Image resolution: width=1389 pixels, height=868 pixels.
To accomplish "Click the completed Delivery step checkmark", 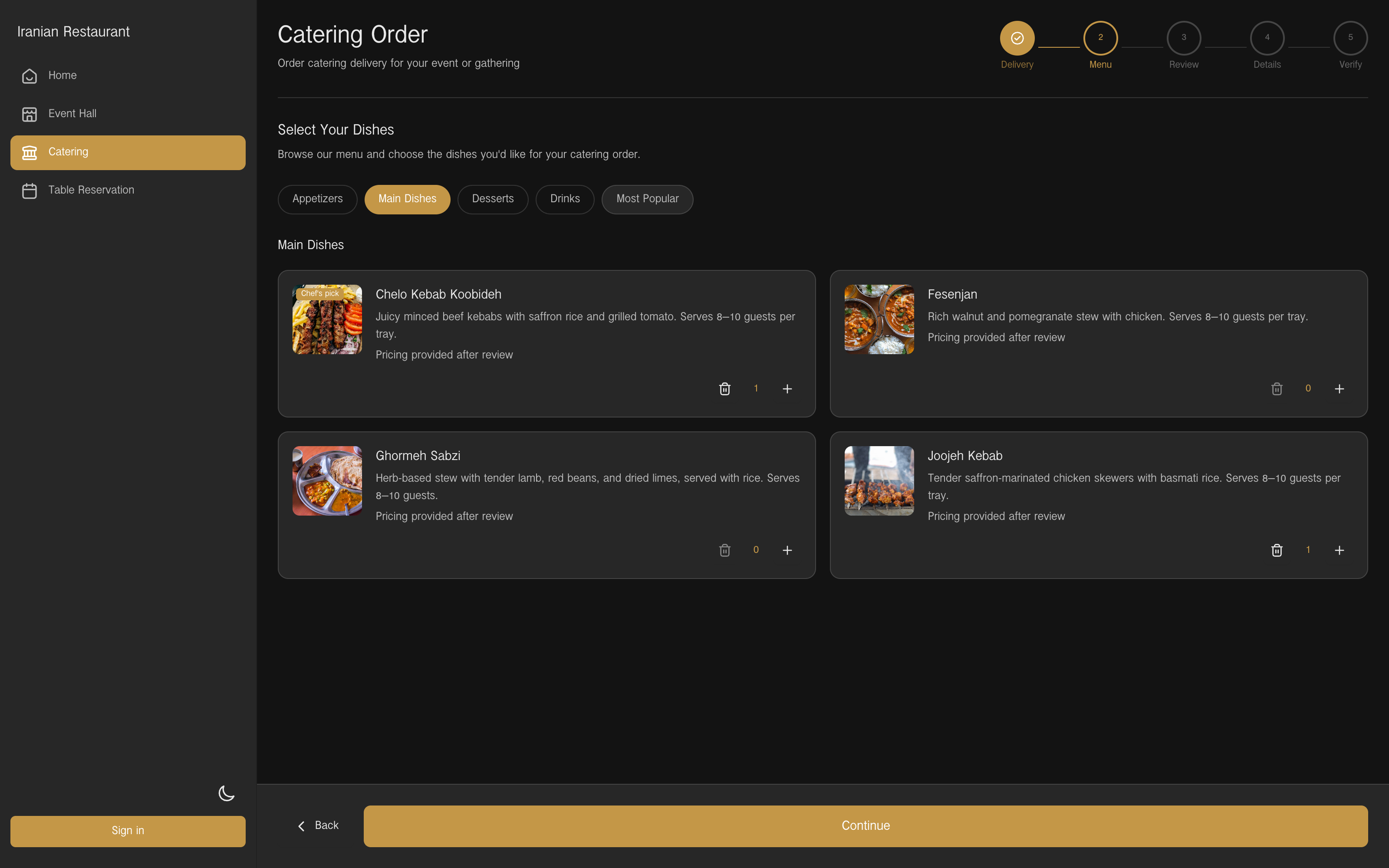I will point(1017,38).
